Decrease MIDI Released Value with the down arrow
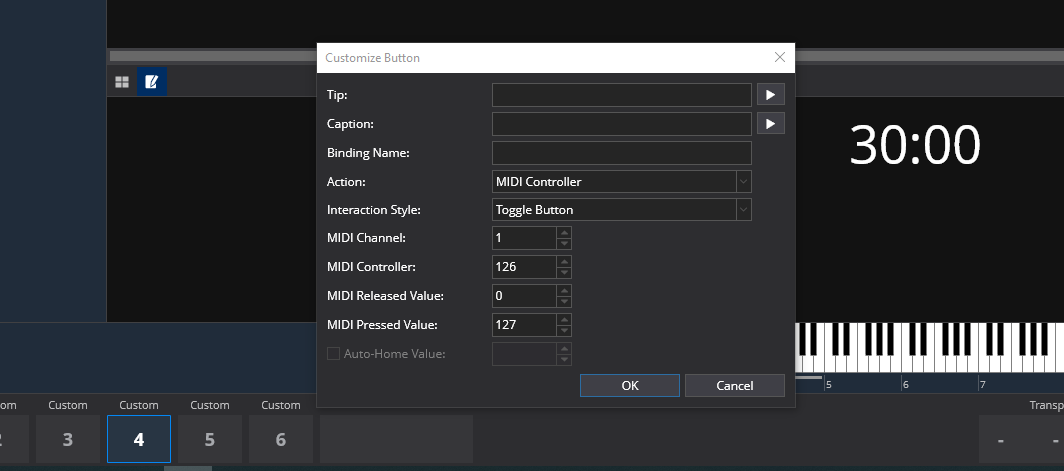Screen dimensions: 1064x471 click(564, 301)
